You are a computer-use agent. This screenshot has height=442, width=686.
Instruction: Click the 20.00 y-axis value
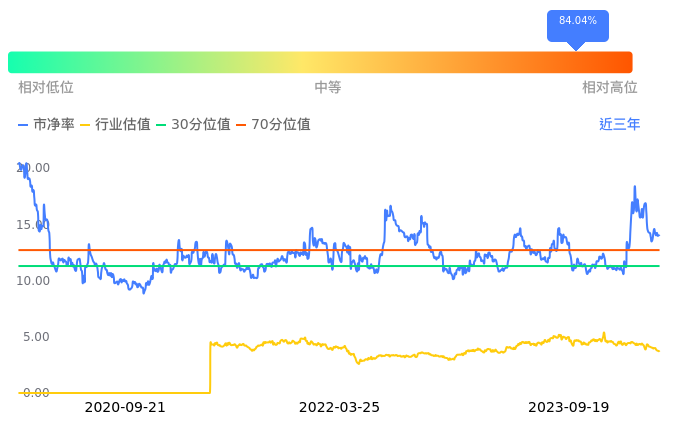(x=34, y=168)
